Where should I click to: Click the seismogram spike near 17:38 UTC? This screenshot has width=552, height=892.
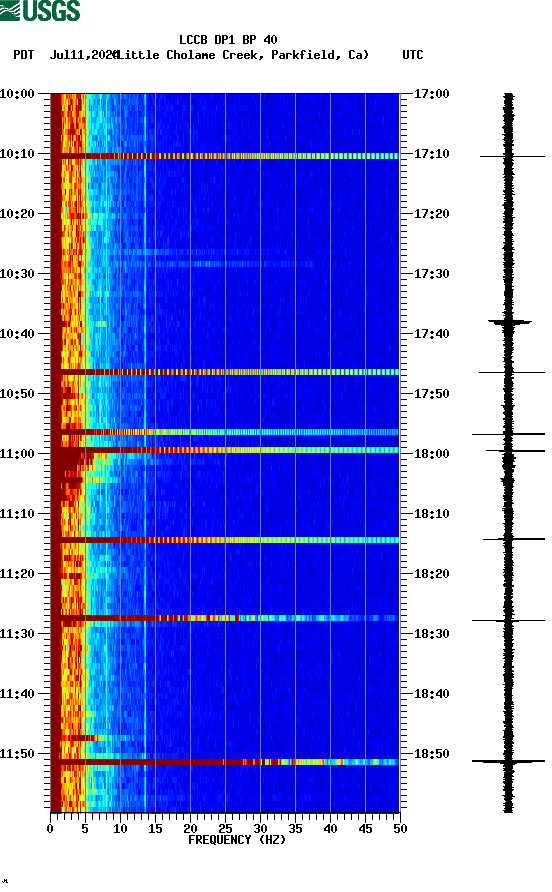pyautogui.click(x=509, y=323)
